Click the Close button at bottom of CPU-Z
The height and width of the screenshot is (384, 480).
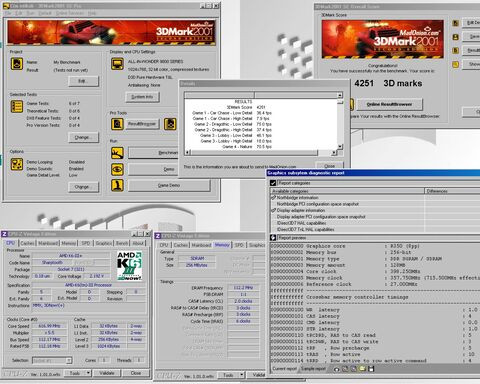click(x=136, y=373)
